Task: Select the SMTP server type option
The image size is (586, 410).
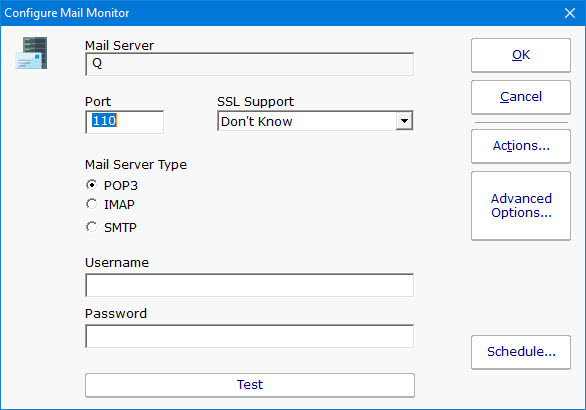Action: [92, 227]
